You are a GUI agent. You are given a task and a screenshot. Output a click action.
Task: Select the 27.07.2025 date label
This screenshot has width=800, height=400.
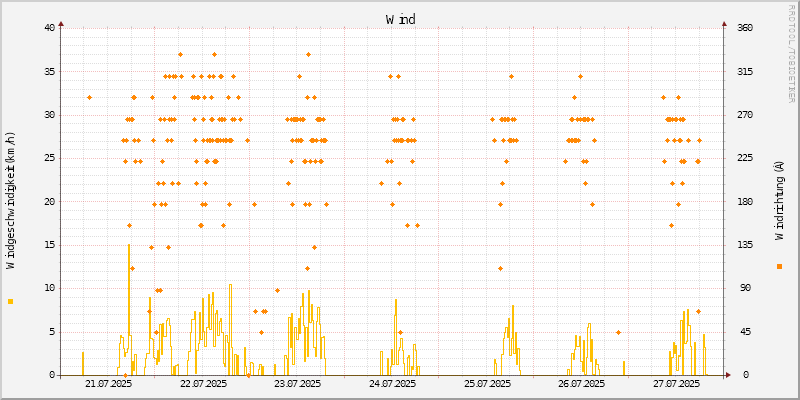point(676,384)
